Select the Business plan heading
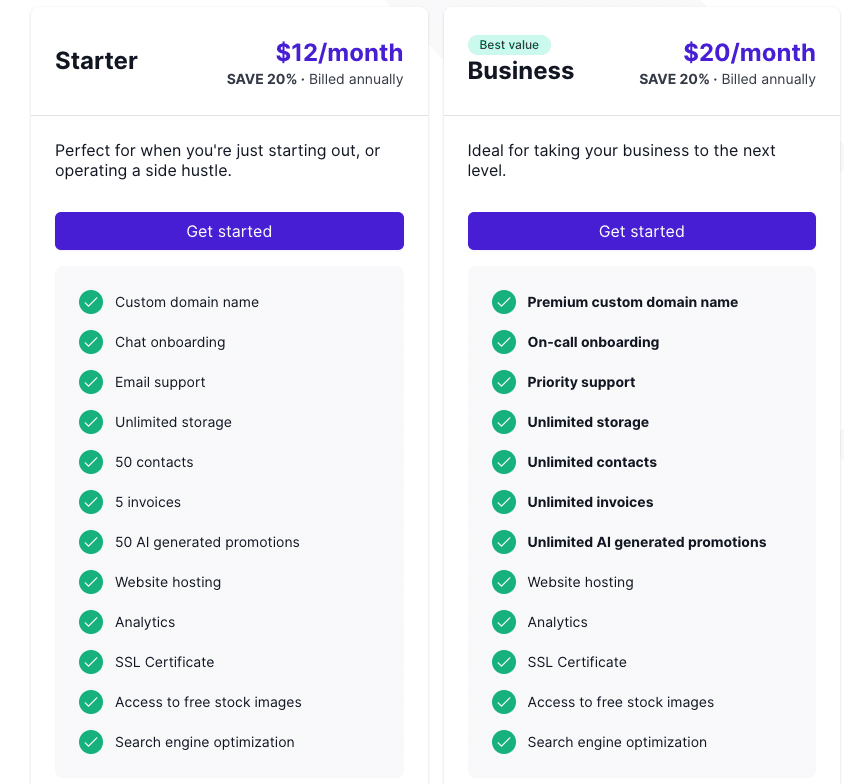Screen dimensions: 844x784 [521, 70]
